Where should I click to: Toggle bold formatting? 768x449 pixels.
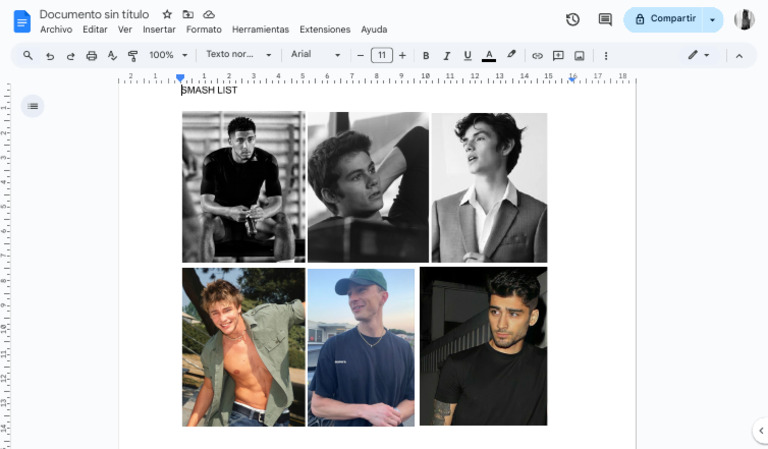pos(426,56)
